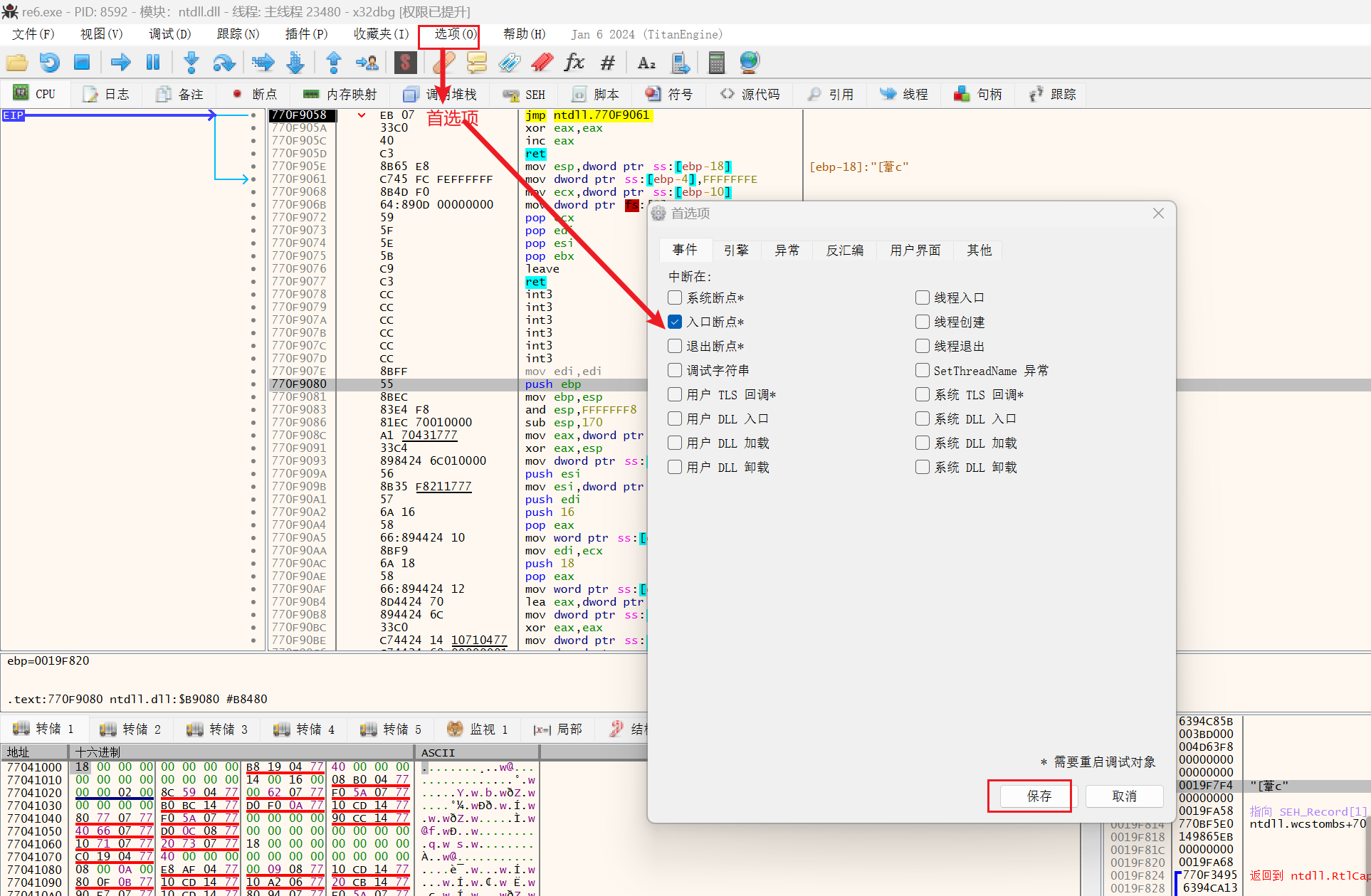This screenshot has width=1371, height=896.
Task: Click the step over icon
Action: [x=224, y=63]
